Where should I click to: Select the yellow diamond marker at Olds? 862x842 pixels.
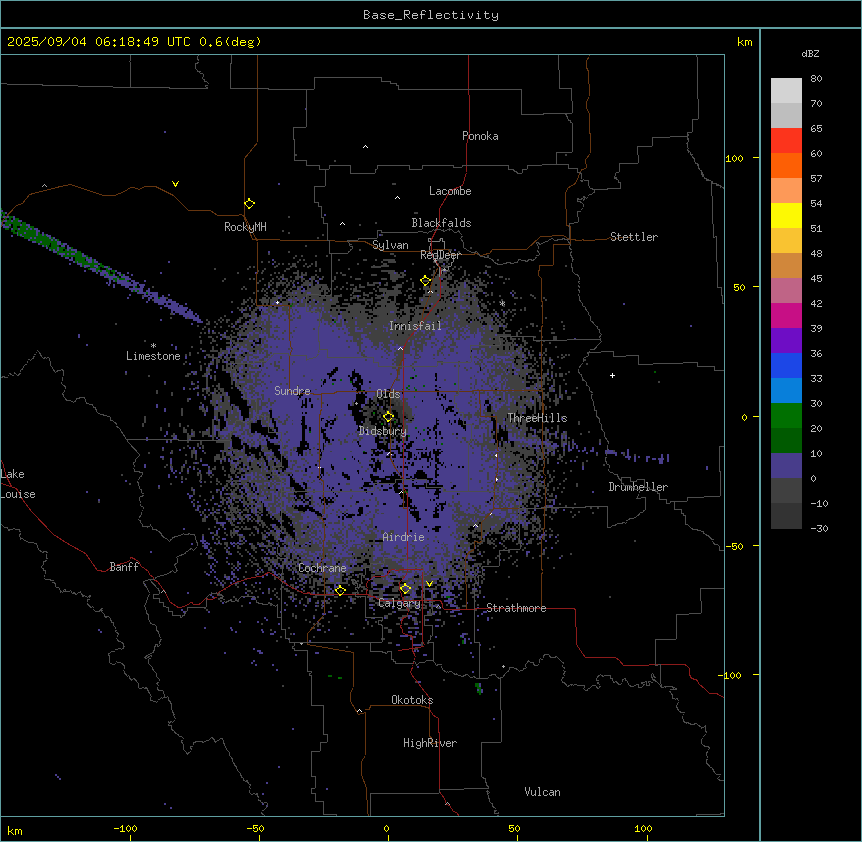click(x=389, y=417)
